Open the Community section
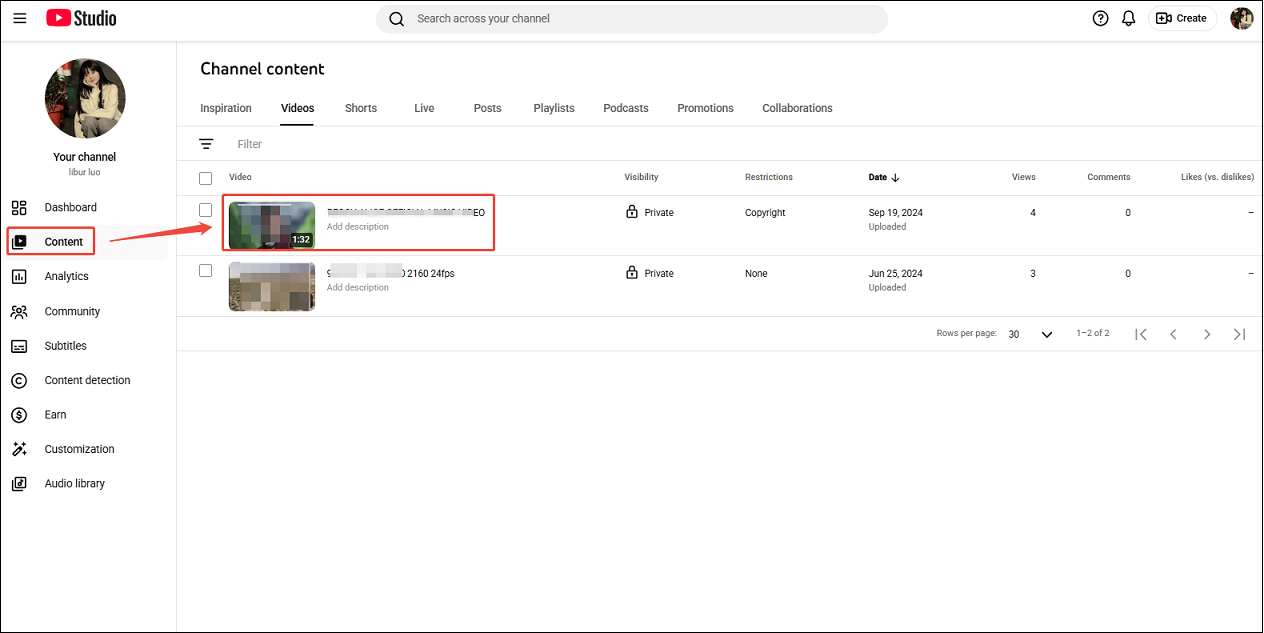This screenshot has height=633, width=1264. point(71,311)
